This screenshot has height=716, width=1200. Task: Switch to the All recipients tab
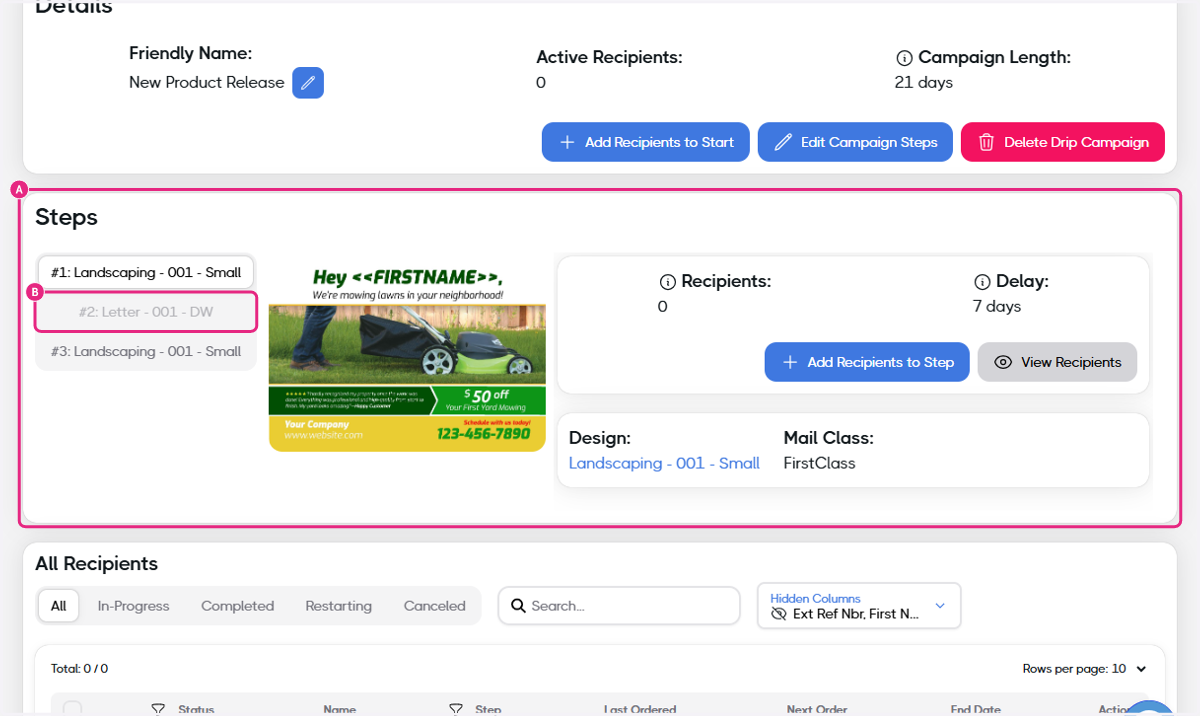tap(59, 606)
